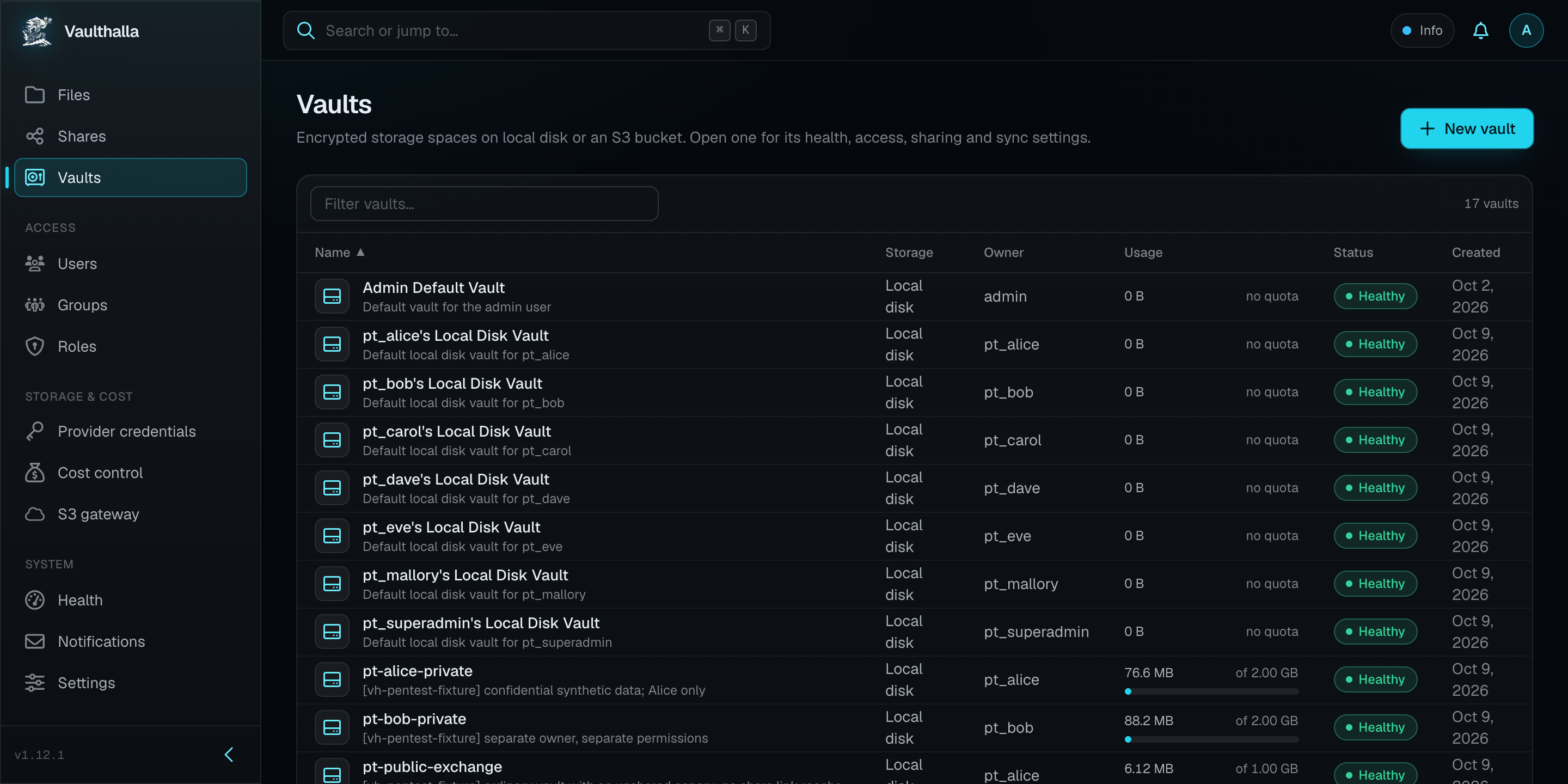Open Cost control page
Viewport: 1568px width, 784px height.
pos(130,473)
